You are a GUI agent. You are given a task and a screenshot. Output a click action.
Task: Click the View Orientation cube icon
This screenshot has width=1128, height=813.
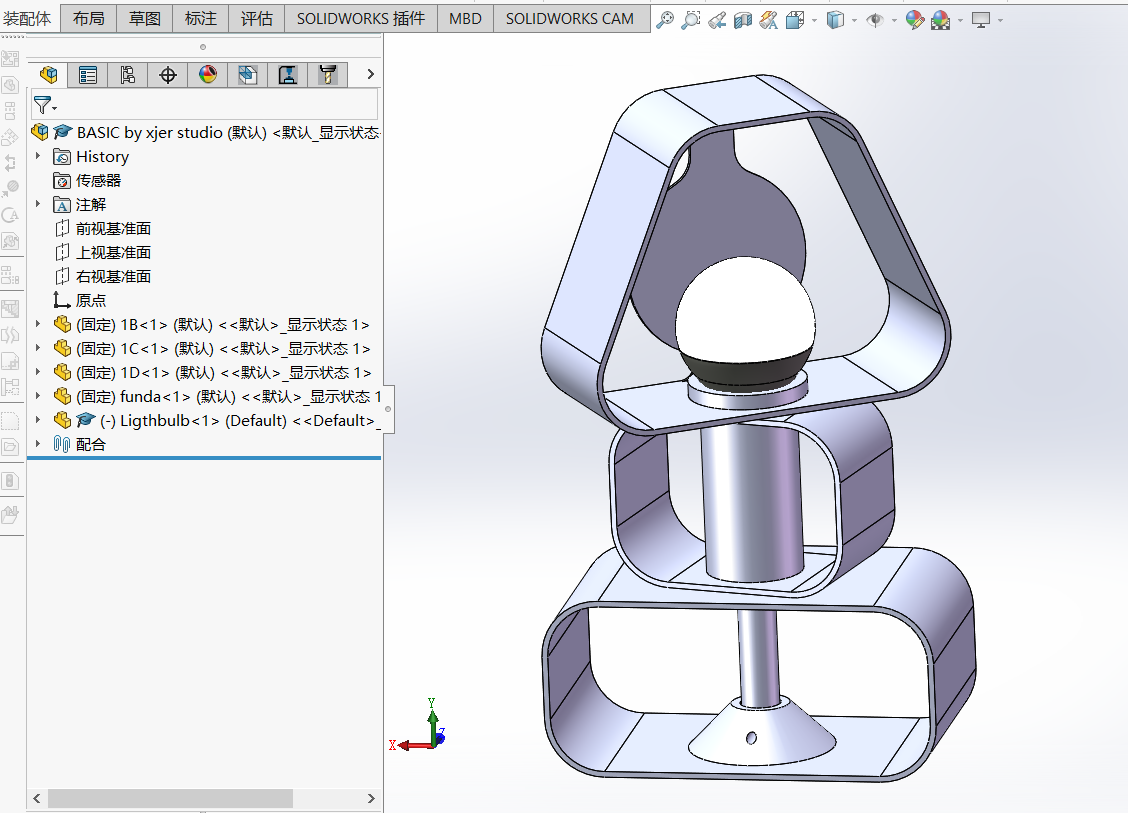(795, 20)
